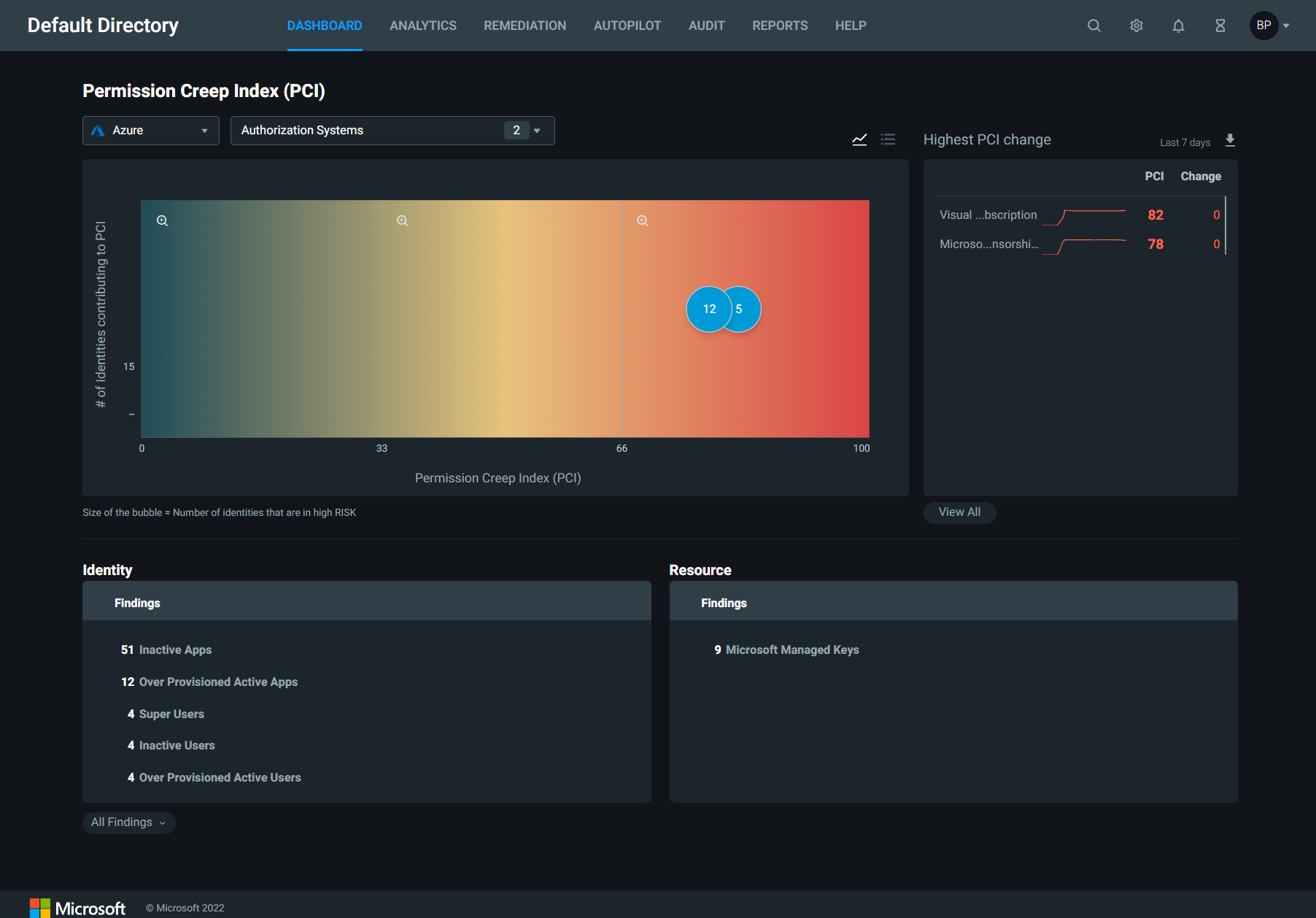Open the BP user profile menu
The image size is (1316, 918).
pyautogui.click(x=1270, y=26)
